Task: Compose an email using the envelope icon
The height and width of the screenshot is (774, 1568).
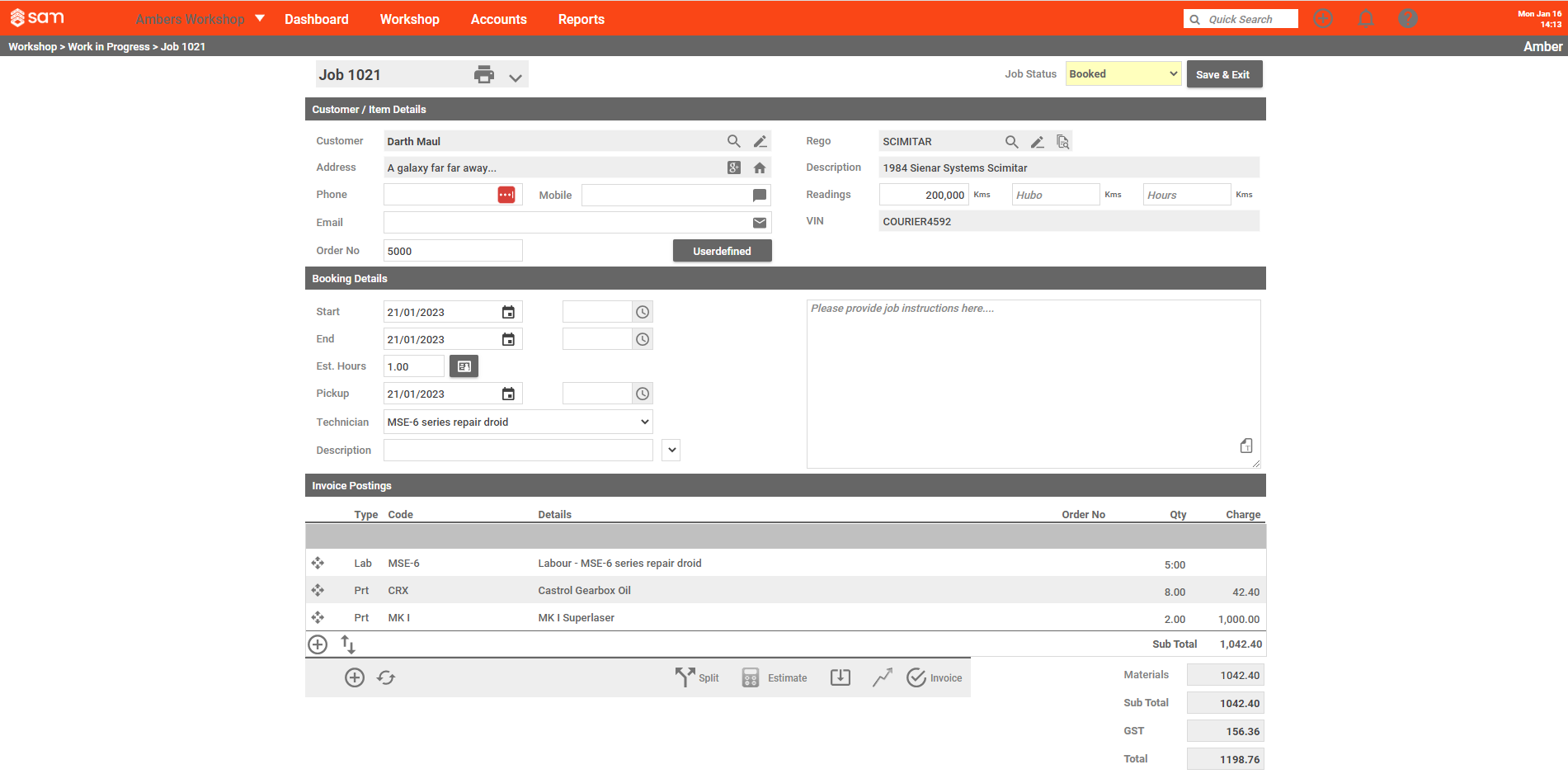Action: (759, 222)
